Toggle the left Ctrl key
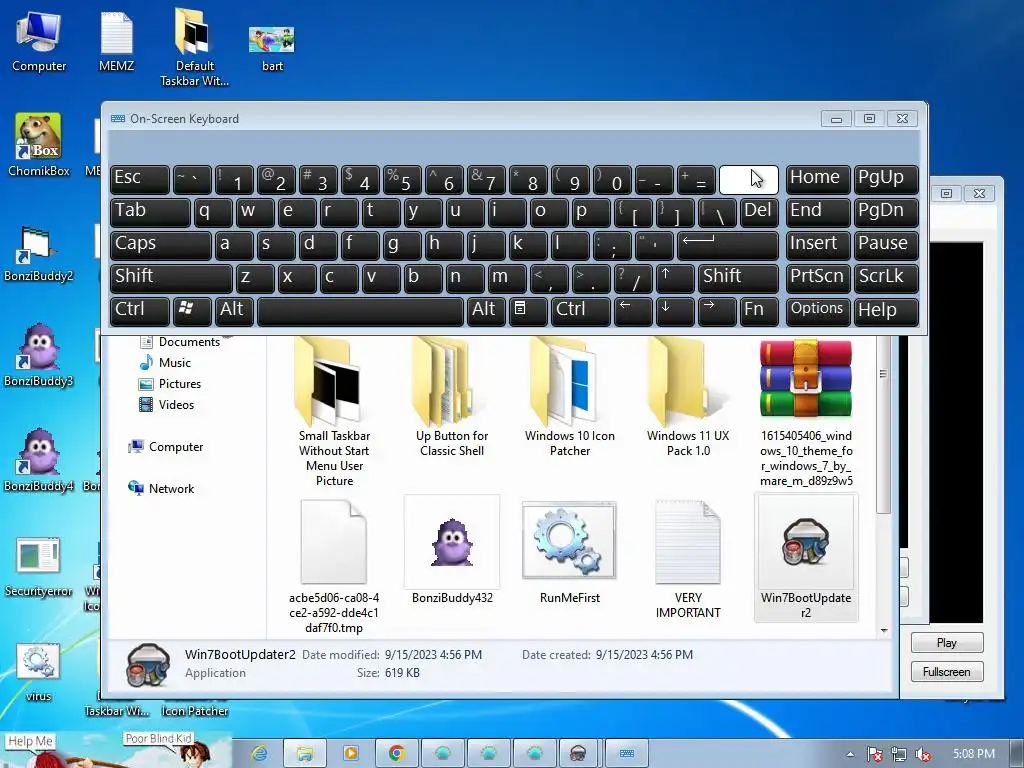 pos(140,310)
